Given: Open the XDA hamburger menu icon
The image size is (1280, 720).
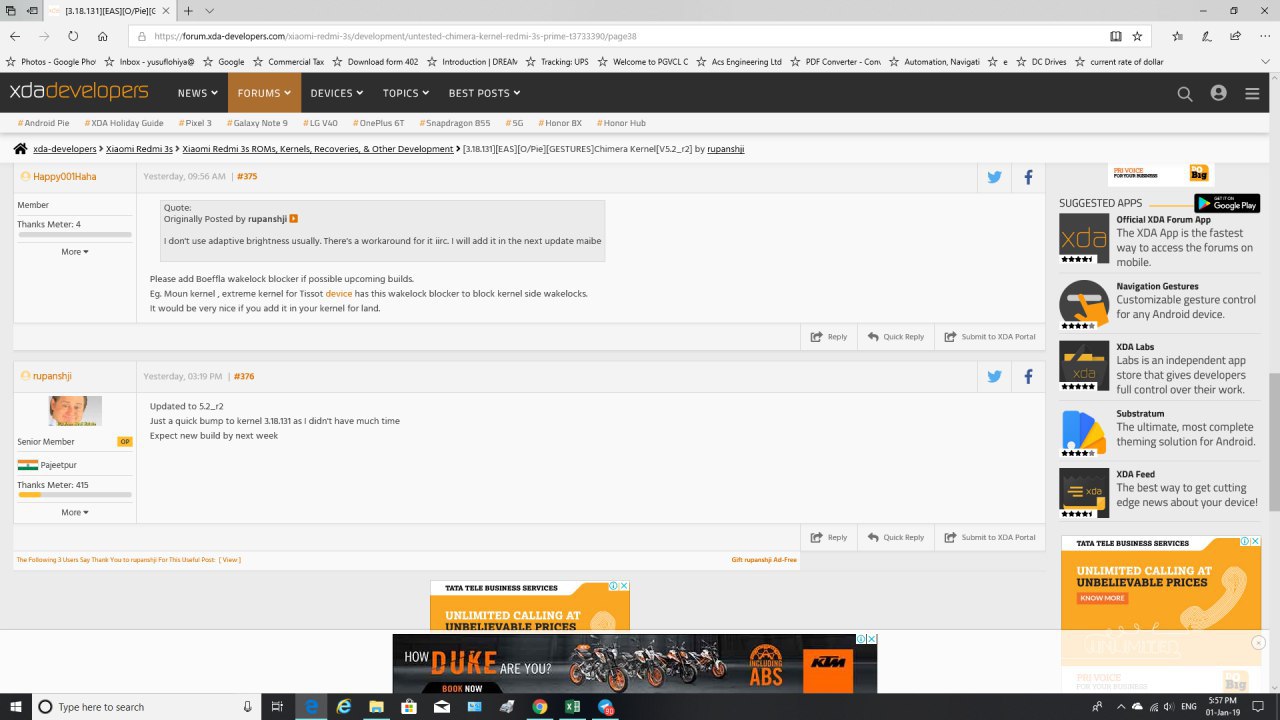Looking at the screenshot, I should pos(1252,93).
